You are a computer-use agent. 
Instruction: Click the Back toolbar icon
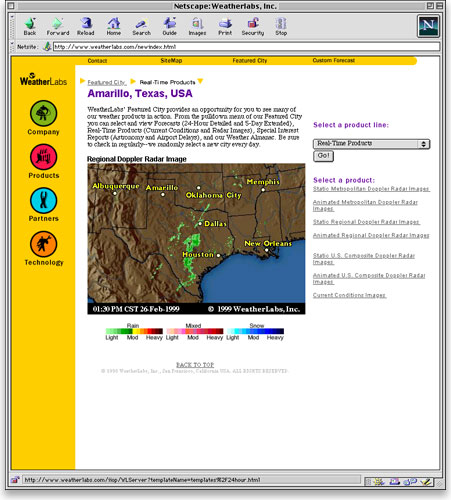tap(30, 23)
